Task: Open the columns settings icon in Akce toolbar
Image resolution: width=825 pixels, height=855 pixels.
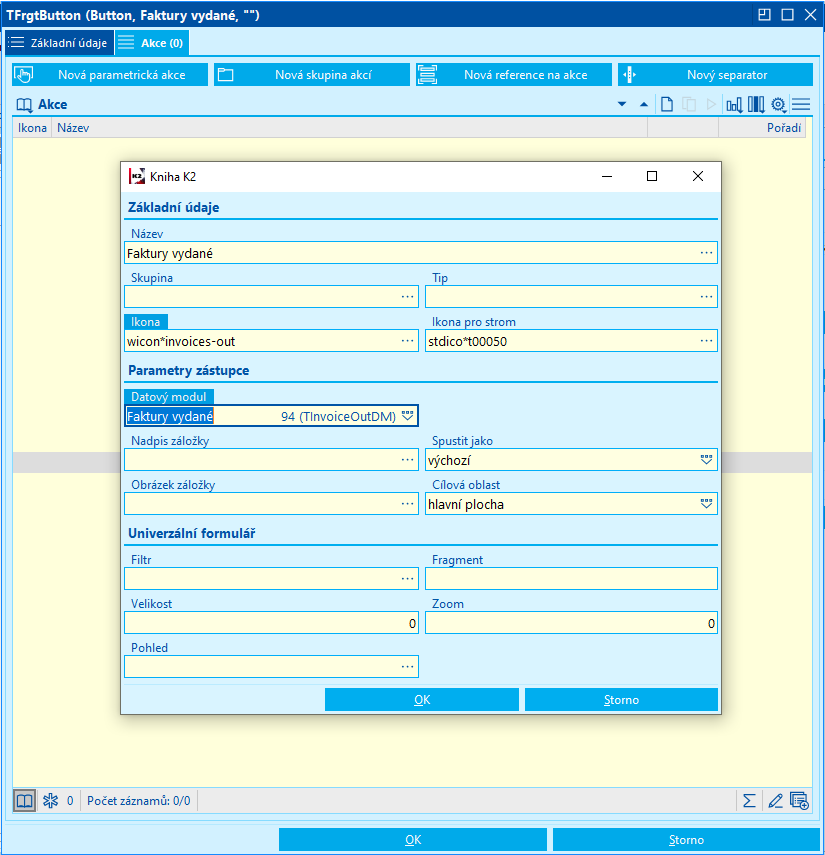Action: pyautogui.click(x=756, y=104)
